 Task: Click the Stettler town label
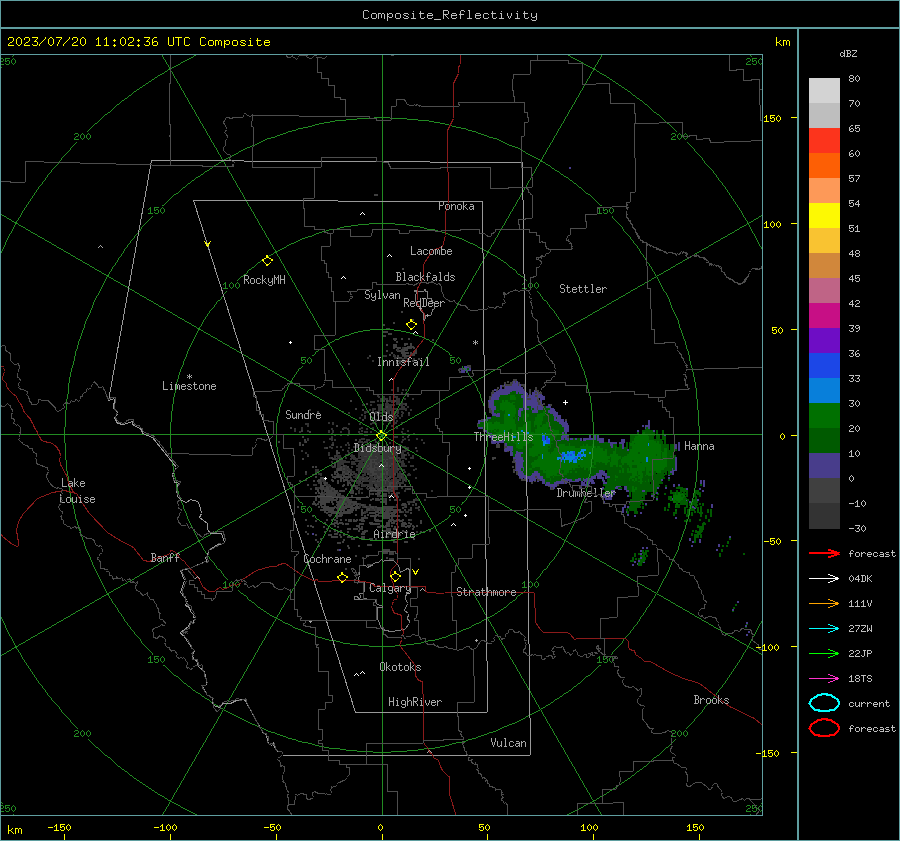click(x=583, y=289)
